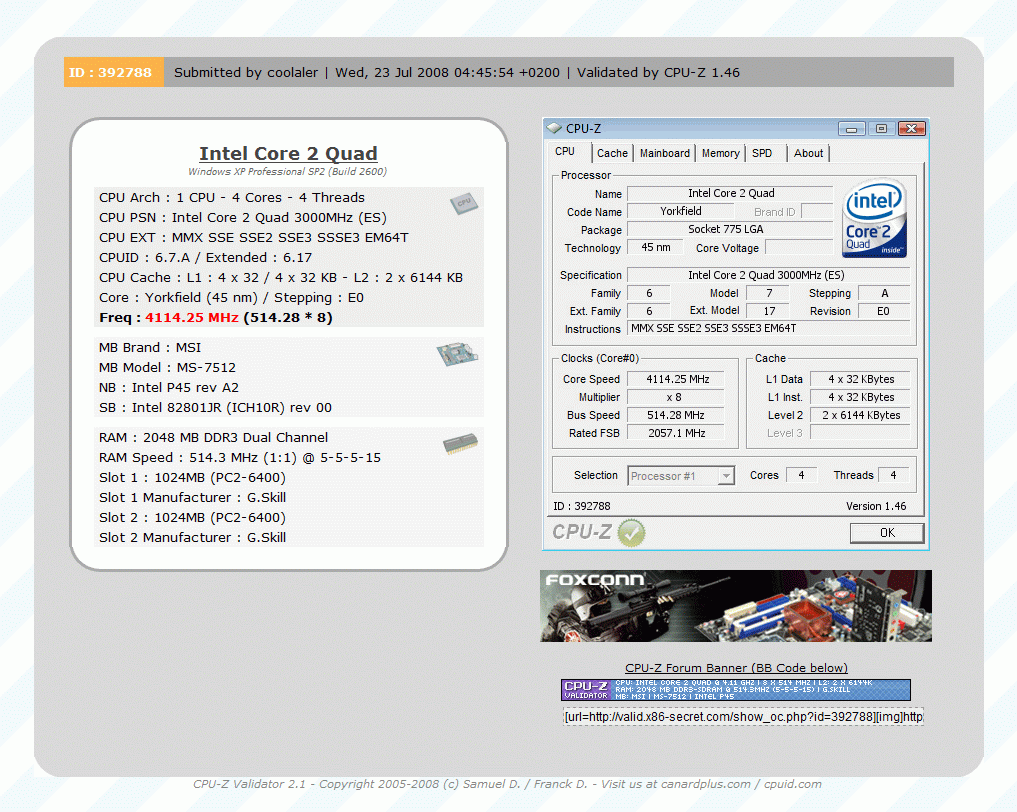Screen dimensions: 1017x812
Task: Click the CPU-Z Validator 2.1 copyright footer
Action: coord(507,784)
